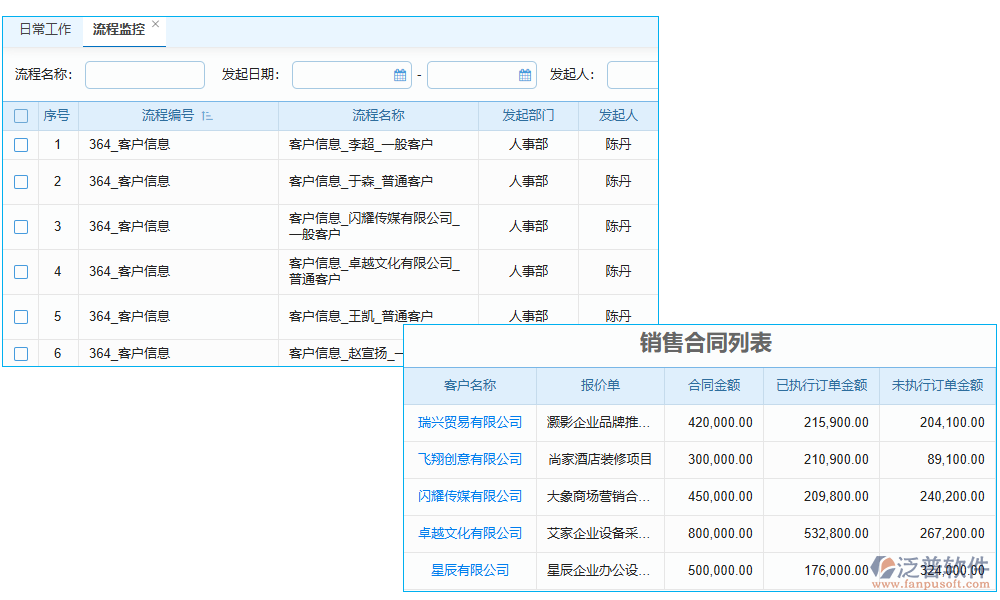The height and width of the screenshot is (600, 1000).
Task: Open 闪耀传媒有限公司 in the sales contract list
Action: (x=470, y=496)
